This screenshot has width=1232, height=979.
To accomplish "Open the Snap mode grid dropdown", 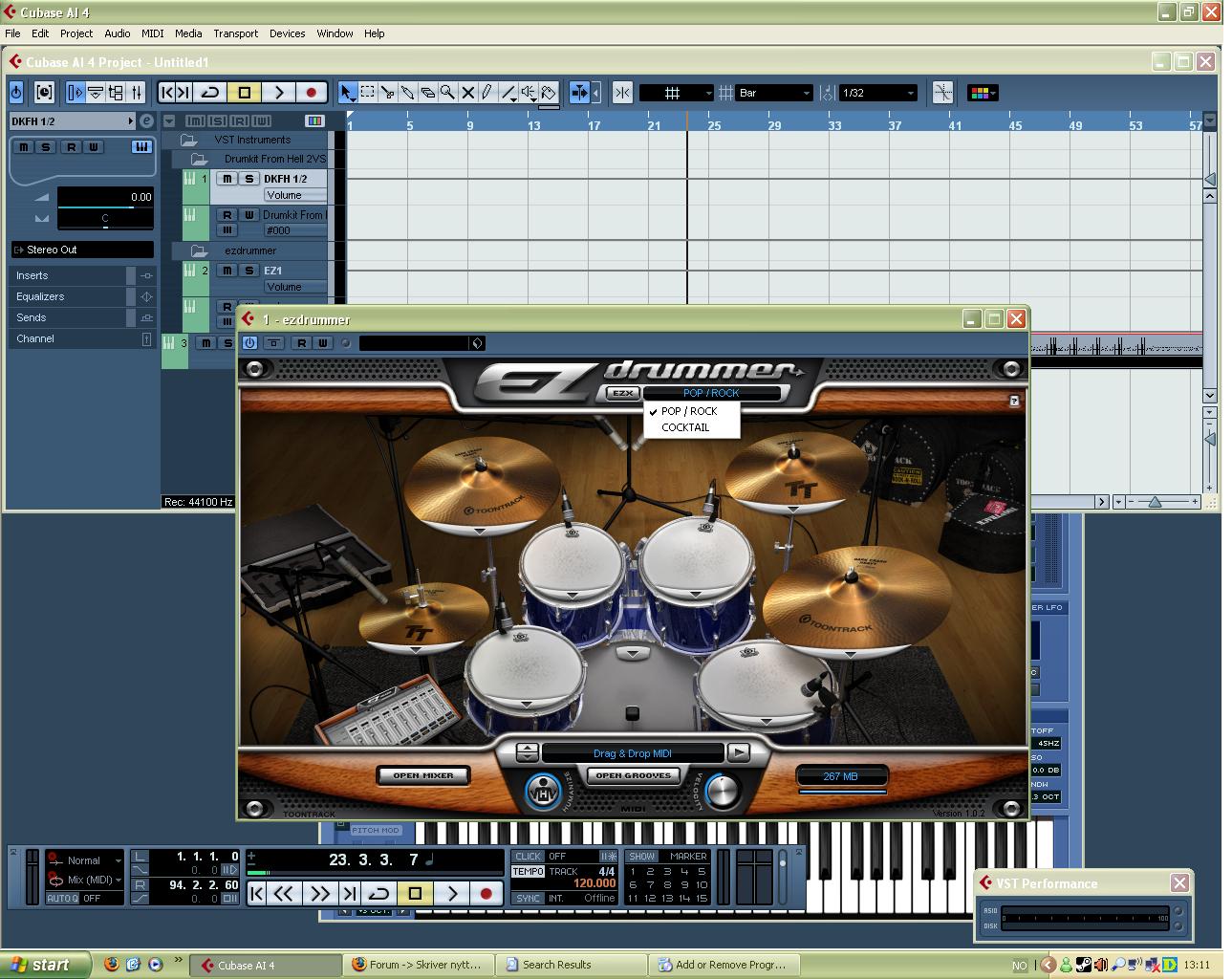I will pos(676,93).
